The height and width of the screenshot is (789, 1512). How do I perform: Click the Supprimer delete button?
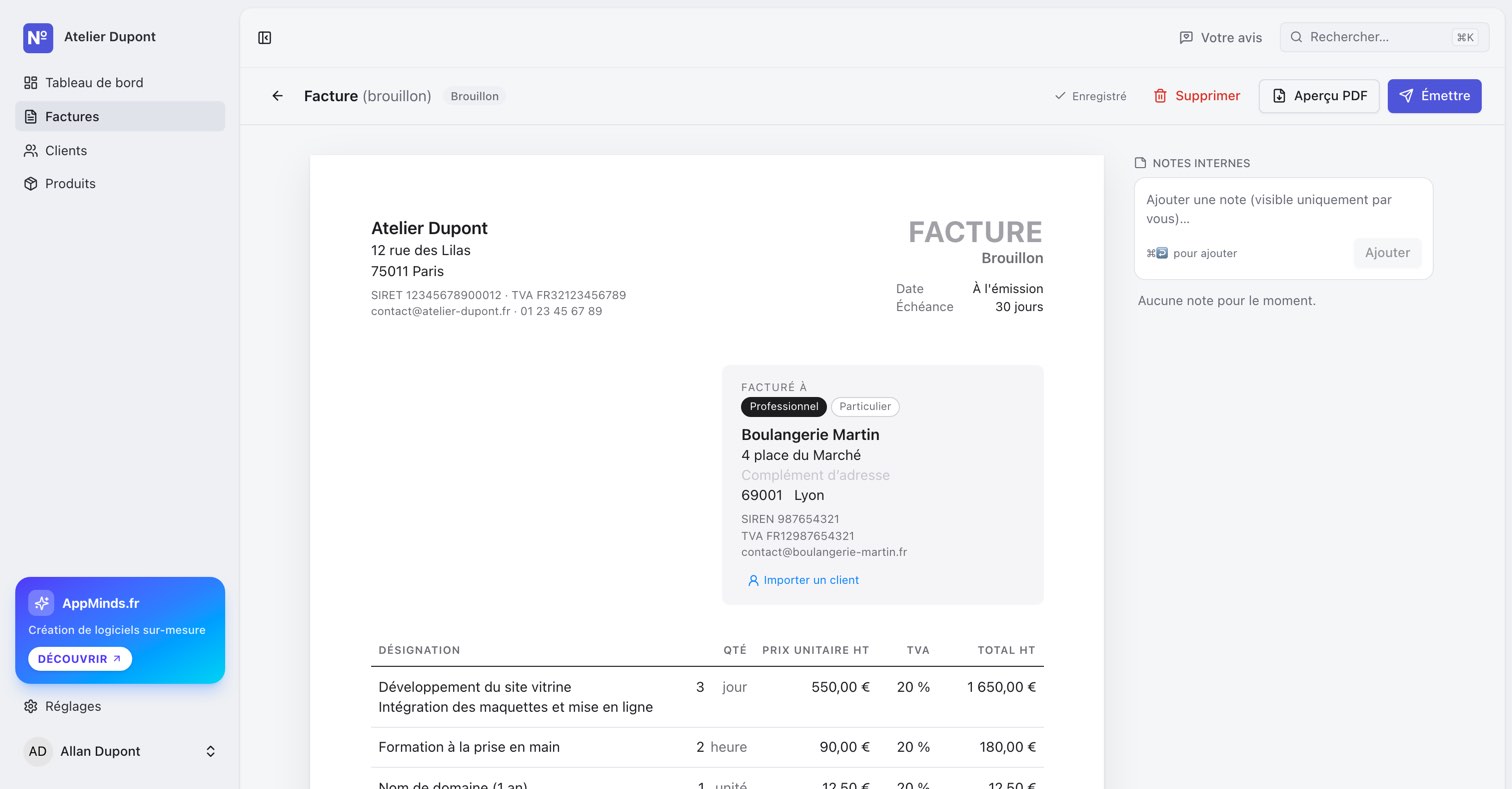pos(1196,96)
